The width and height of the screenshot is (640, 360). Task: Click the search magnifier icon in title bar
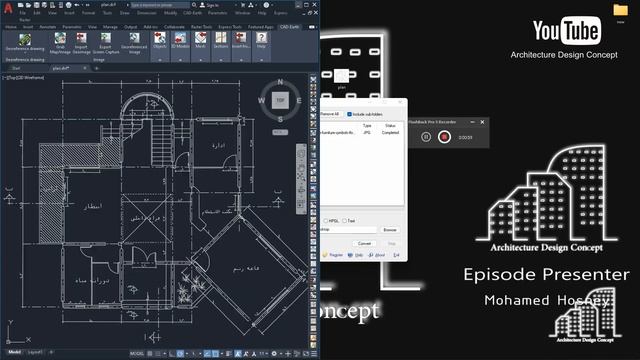click(x=194, y=5)
